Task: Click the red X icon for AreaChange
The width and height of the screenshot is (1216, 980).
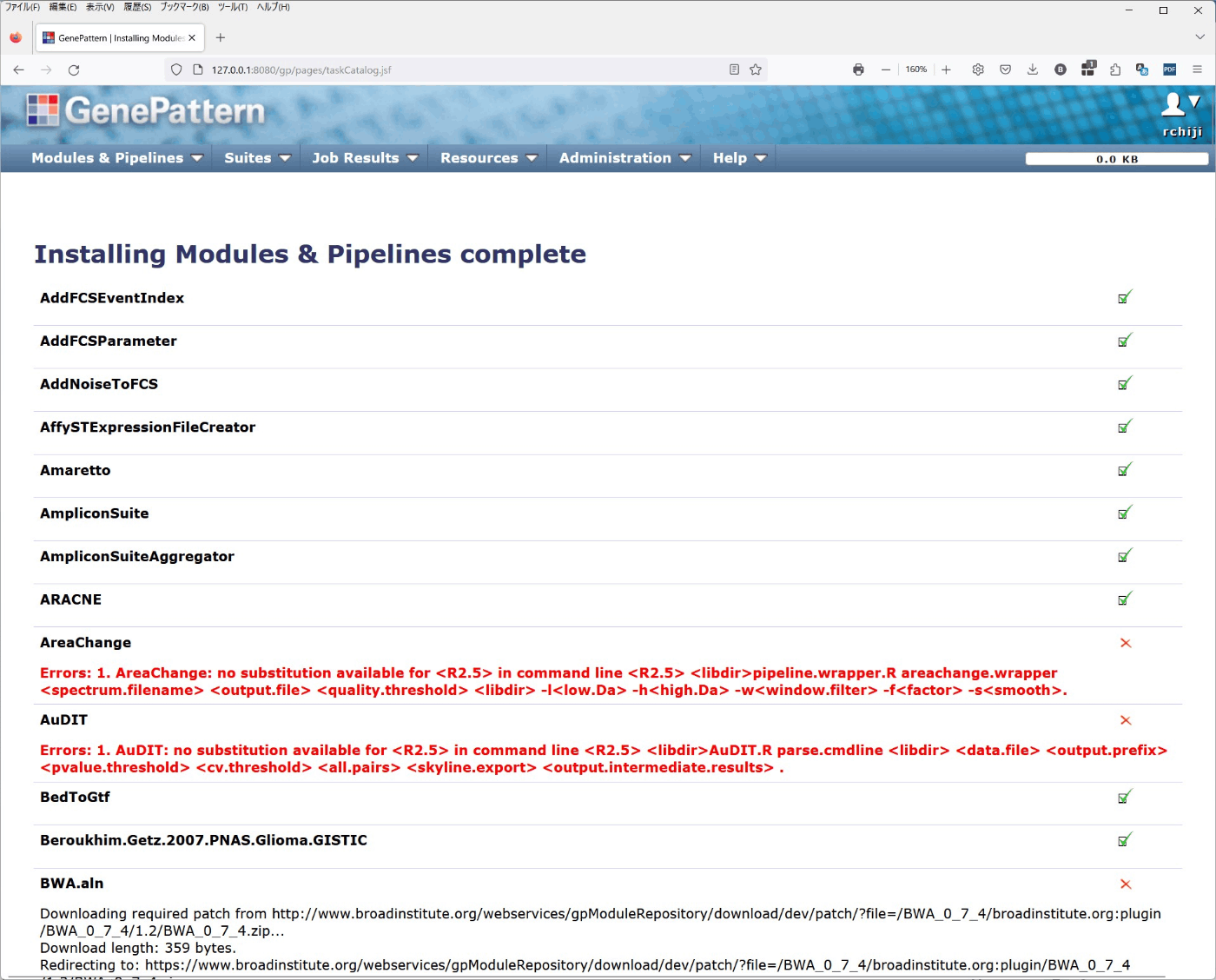Action: pyautogui.click(x=1126, y=643)
